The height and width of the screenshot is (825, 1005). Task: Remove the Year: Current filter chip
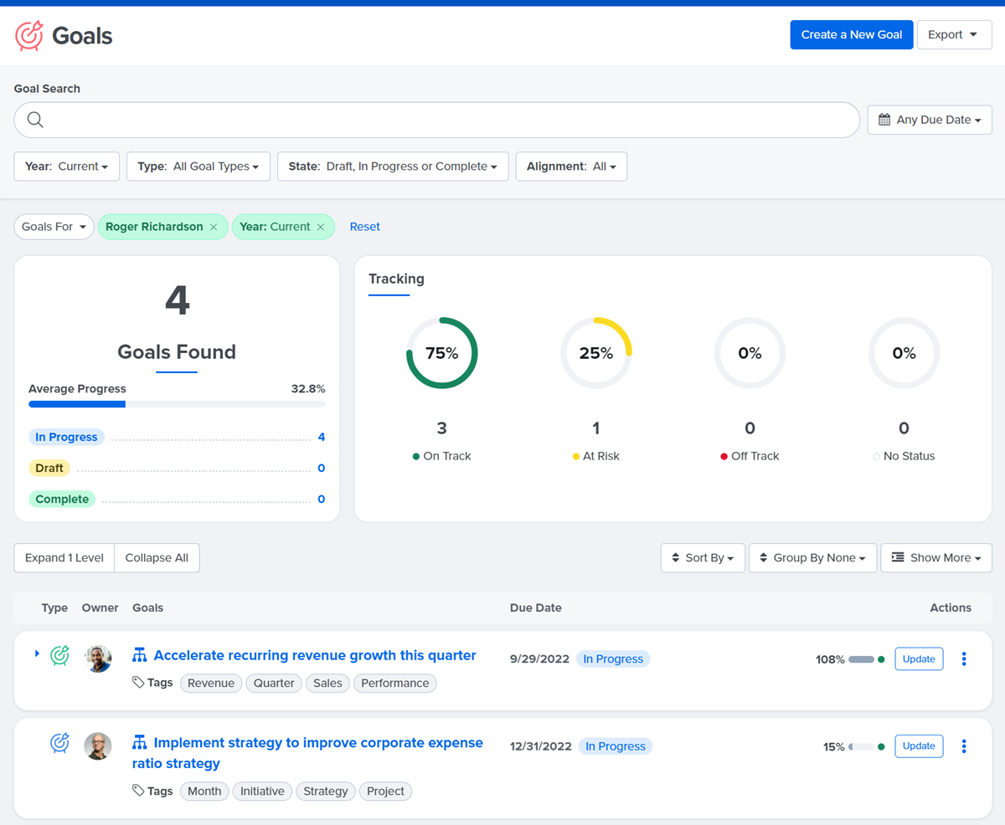320,227
